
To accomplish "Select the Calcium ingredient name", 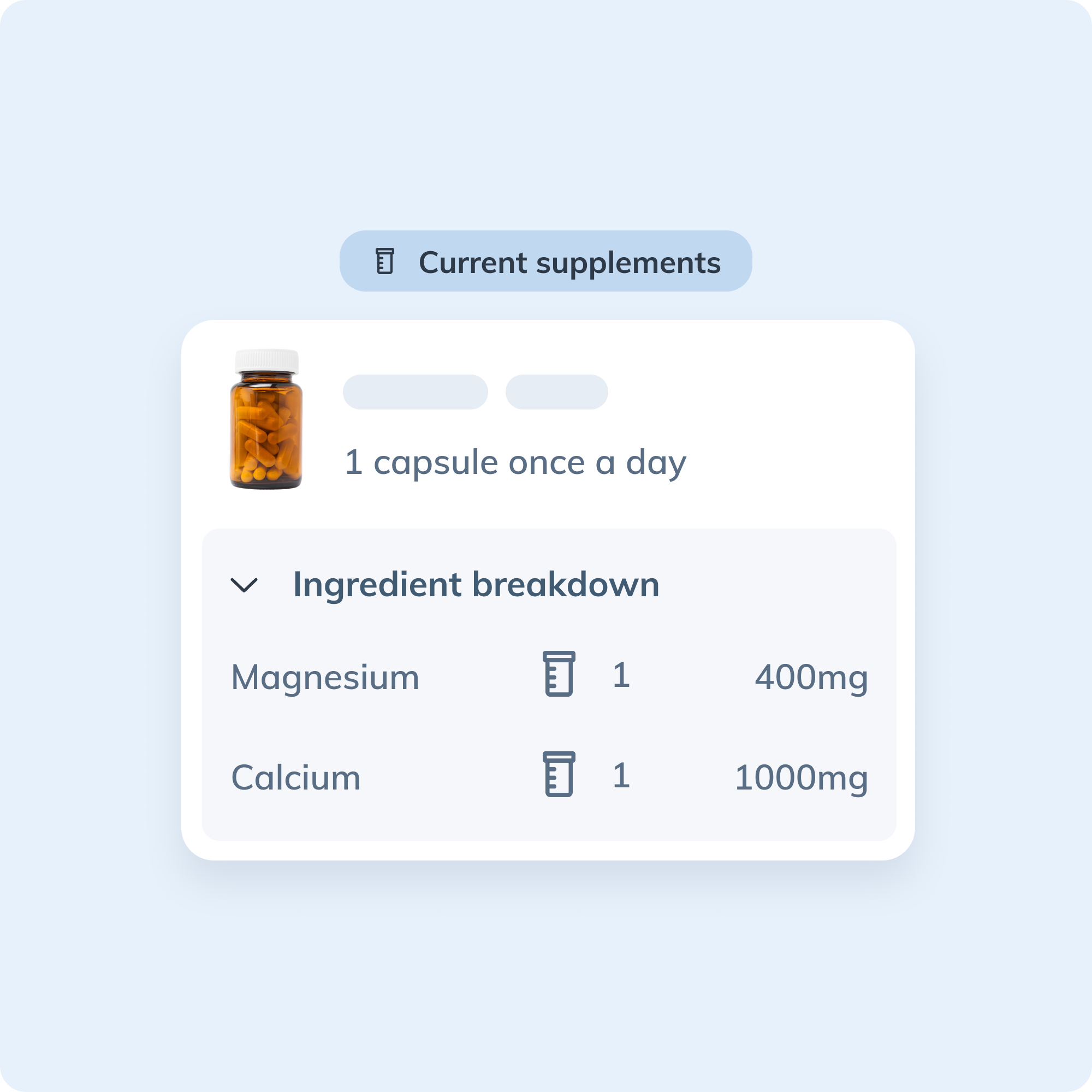I will click(295, 778).
